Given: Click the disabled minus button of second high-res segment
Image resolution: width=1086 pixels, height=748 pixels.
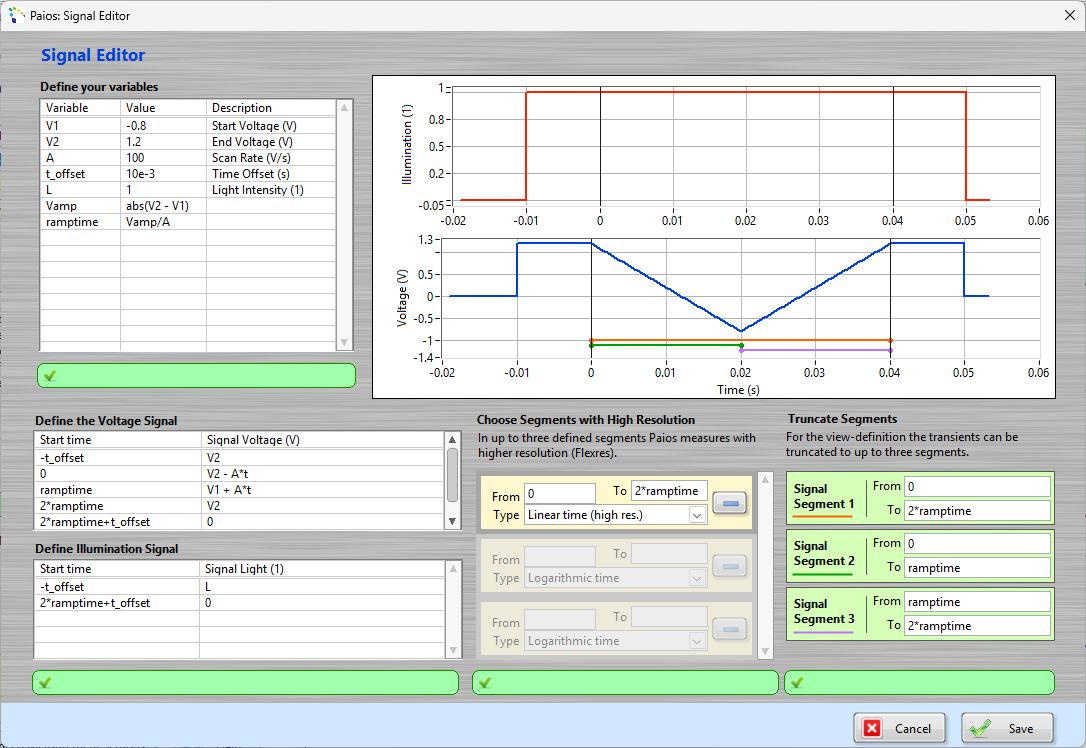Looking at the screenshot, I should [730, 566].
